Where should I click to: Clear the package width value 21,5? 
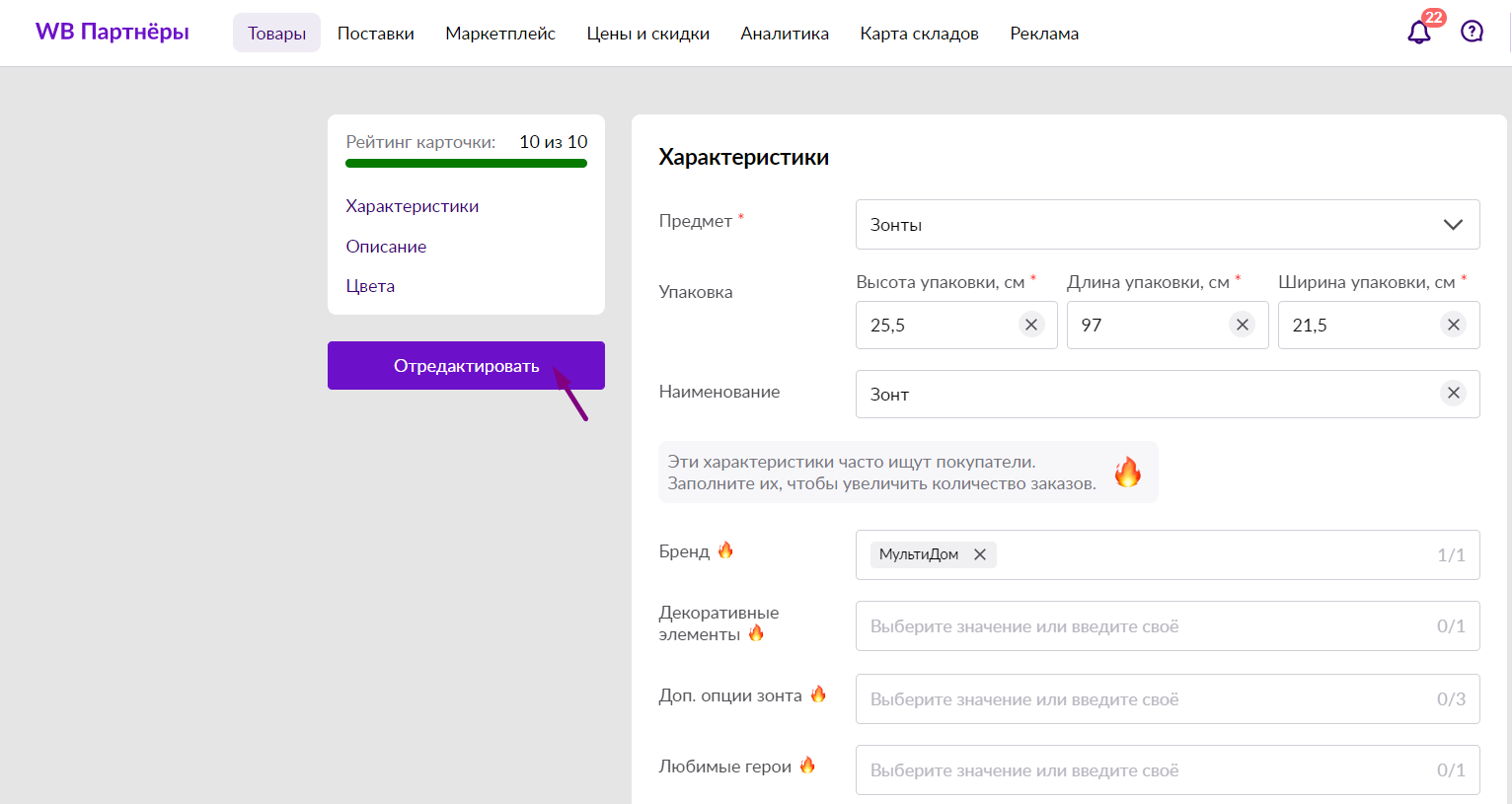coord(1454,325)
